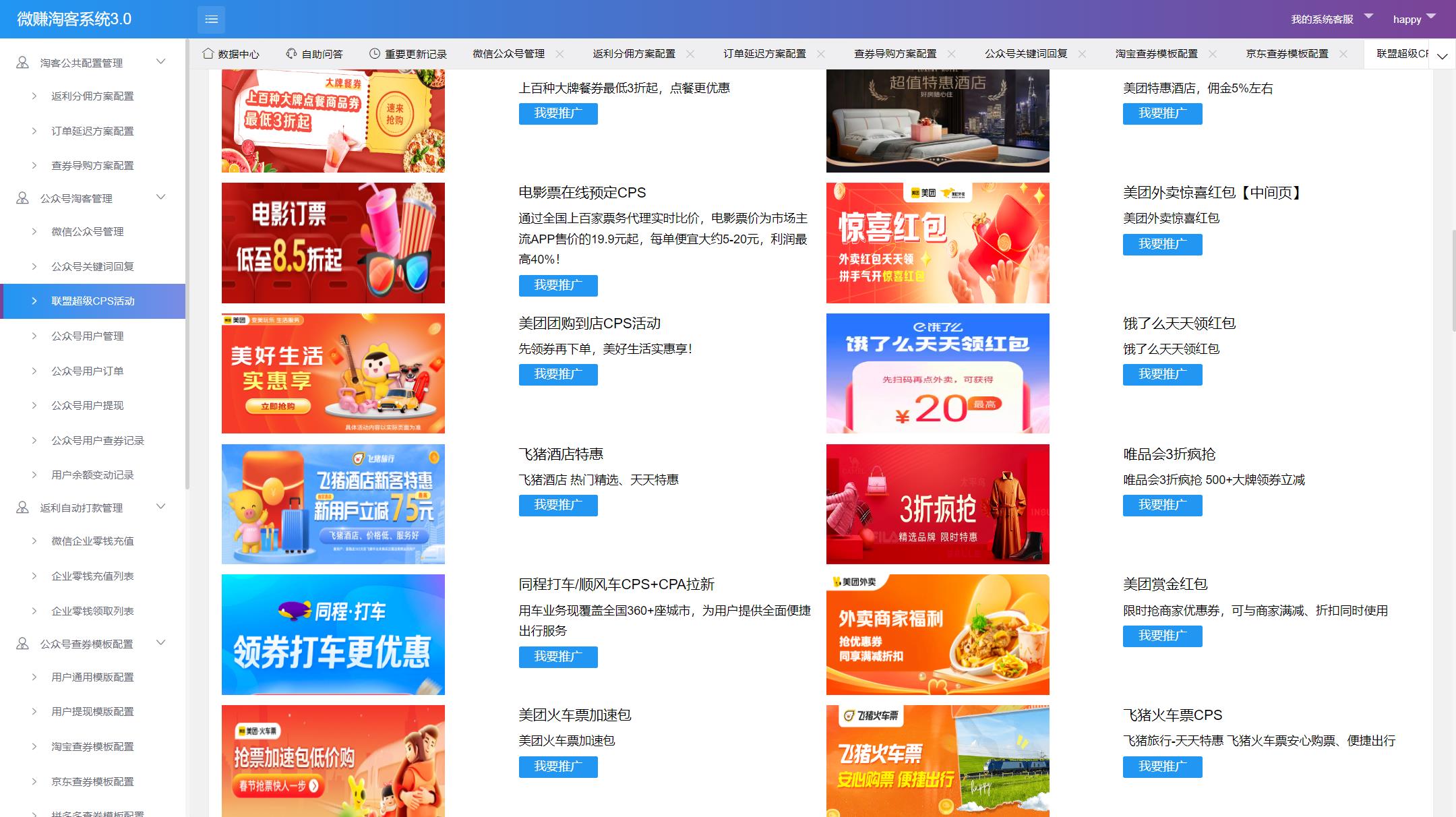Open 企业零钱充值列表 in the sidebar
The image size is (1456, 817).
(93, 576)
